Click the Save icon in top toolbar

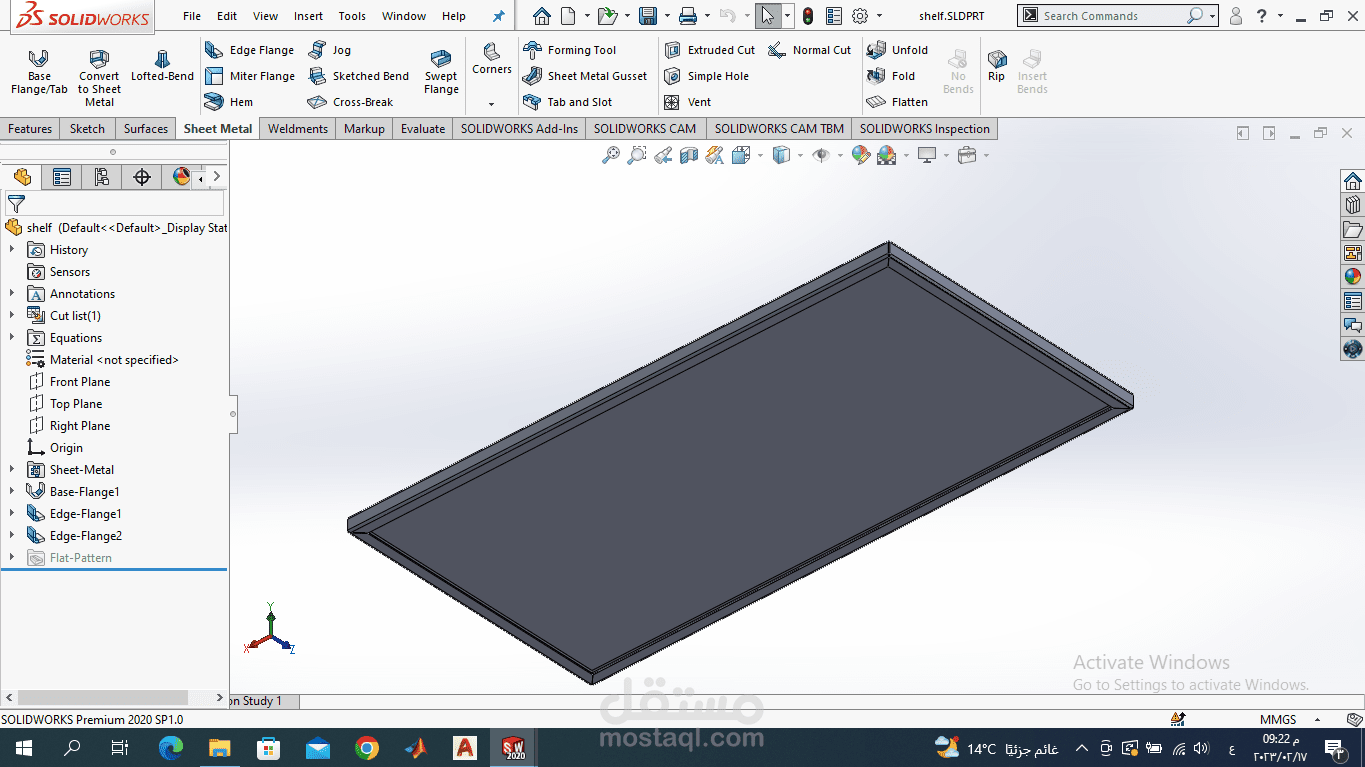[648, 16]
